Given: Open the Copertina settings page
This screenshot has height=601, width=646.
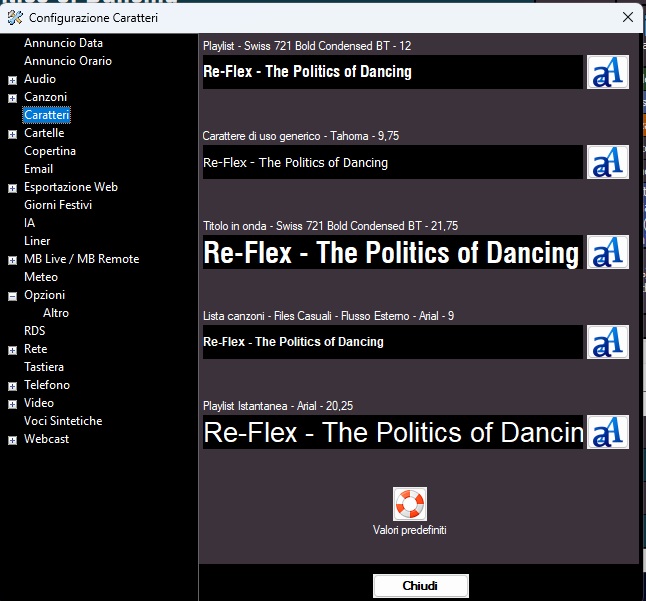Looking at the screenshot, I should [50, 151].
